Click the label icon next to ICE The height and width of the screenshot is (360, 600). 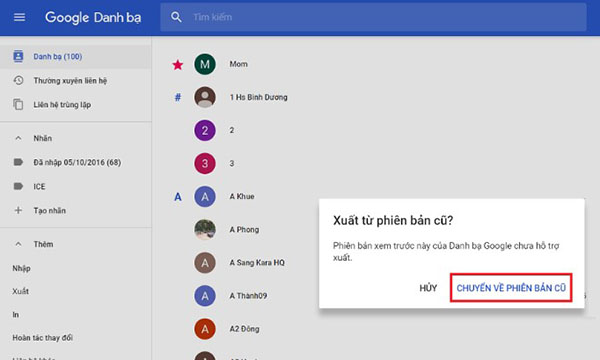coord(18,186)
